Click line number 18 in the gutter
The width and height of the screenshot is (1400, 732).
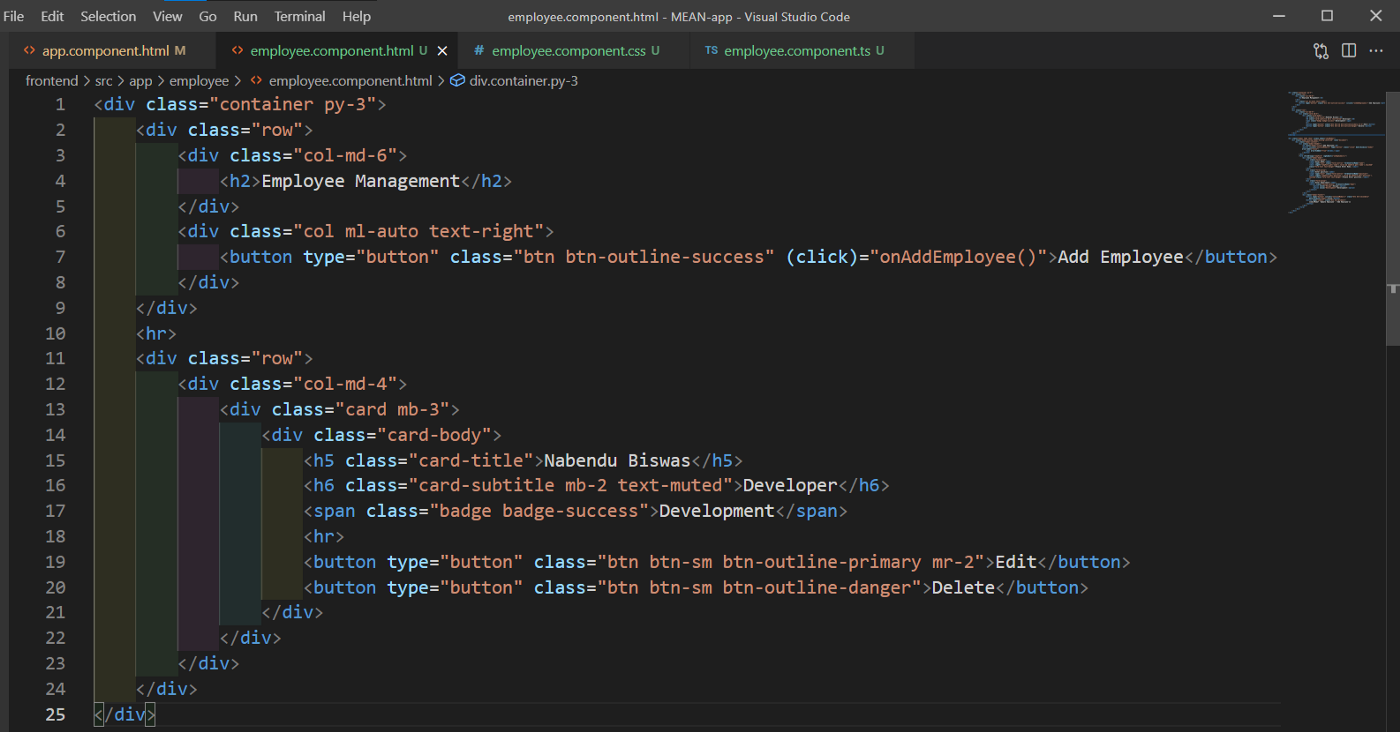click(55, 536)
